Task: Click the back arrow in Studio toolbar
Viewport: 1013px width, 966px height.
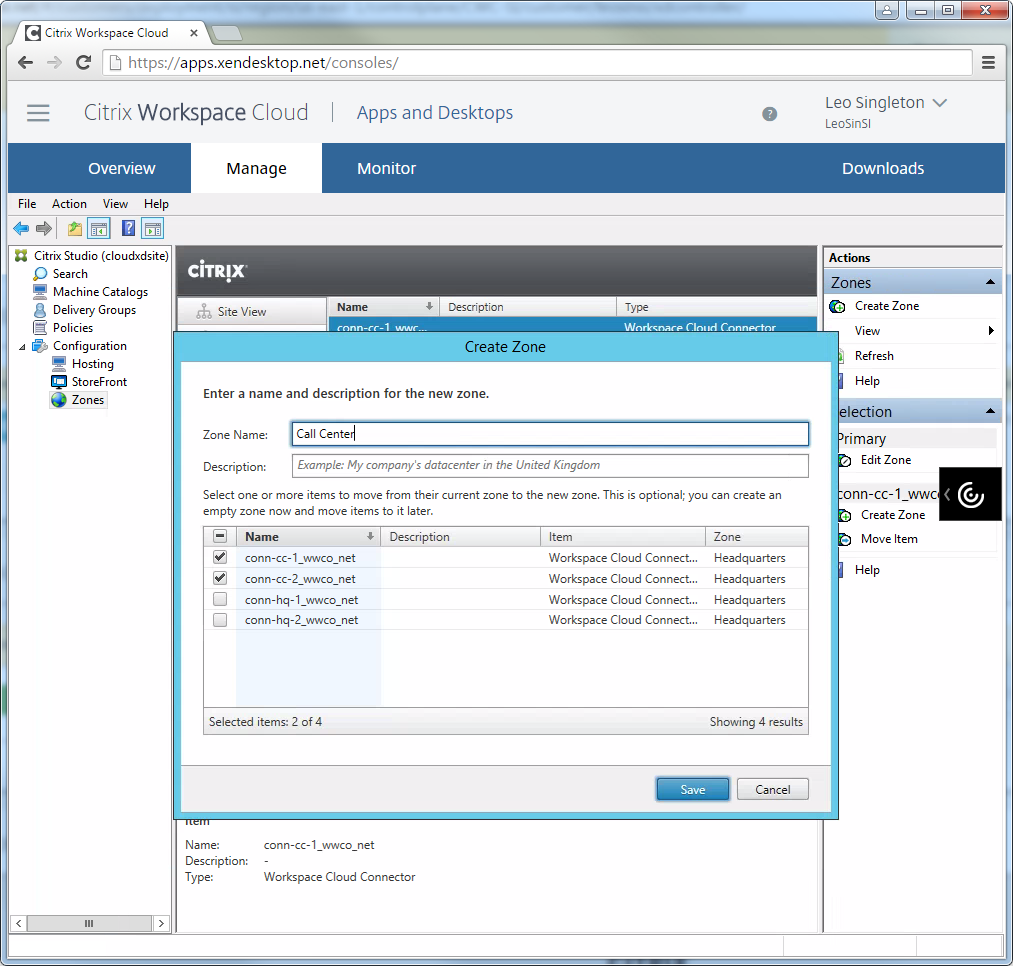Action: (21, 229)
